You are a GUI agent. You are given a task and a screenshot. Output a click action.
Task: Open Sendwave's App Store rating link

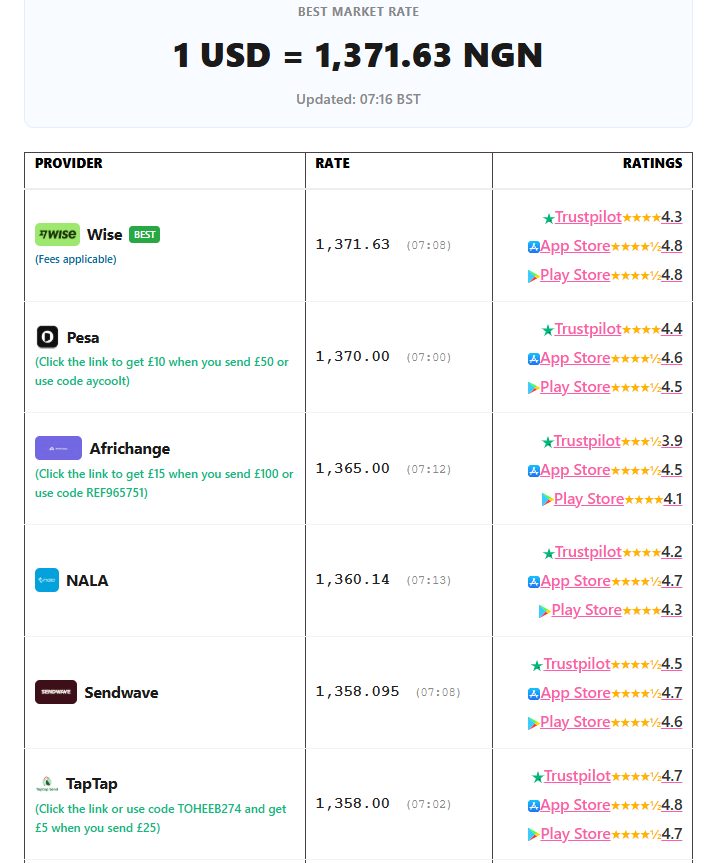(x=576, y=692)
